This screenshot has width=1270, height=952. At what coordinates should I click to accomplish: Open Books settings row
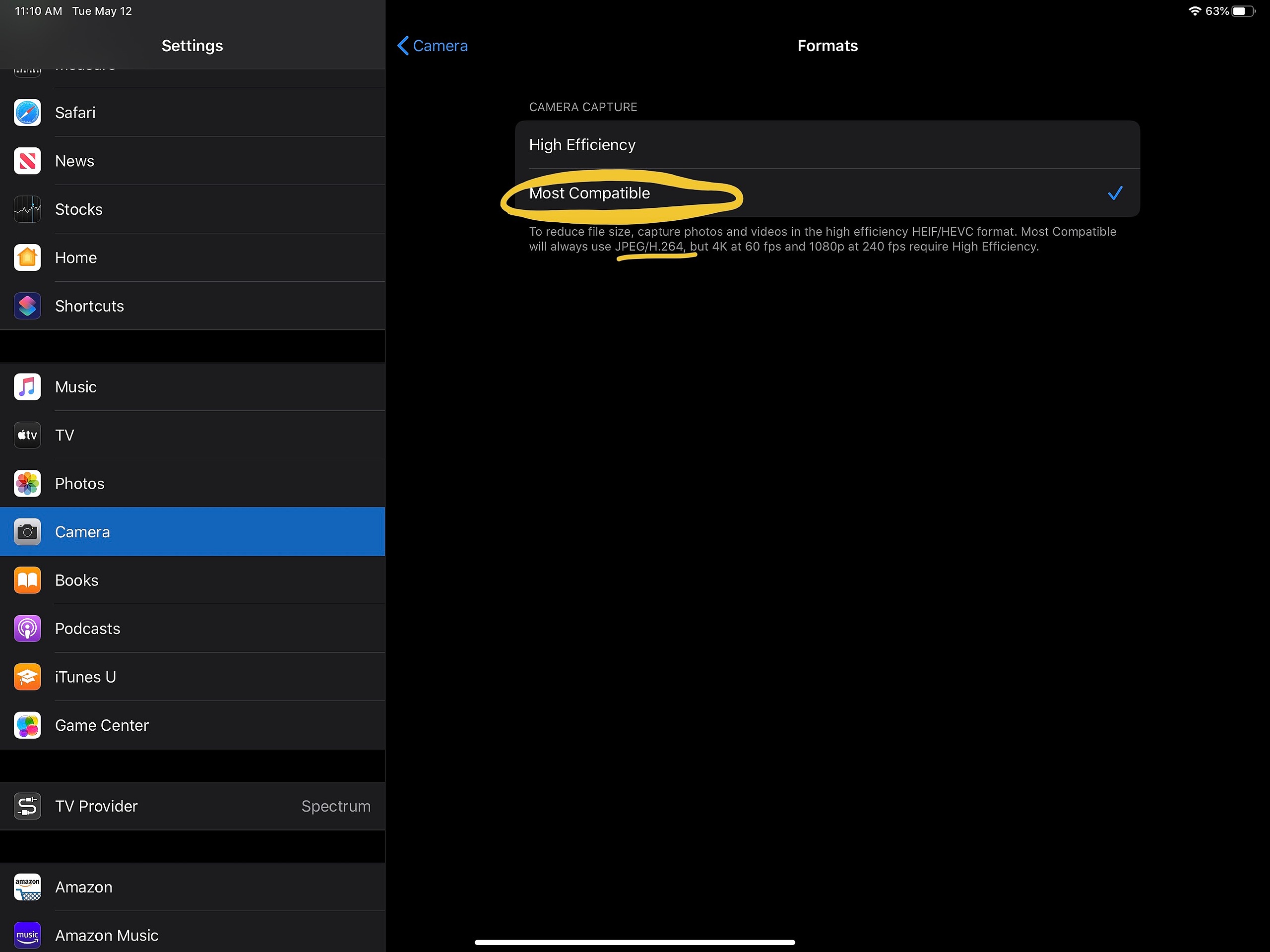tap(192, 580)
